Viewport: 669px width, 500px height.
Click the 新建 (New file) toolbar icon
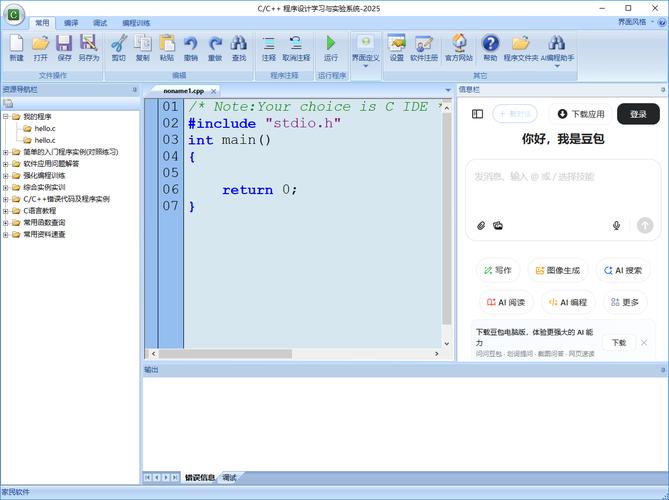point(16,44)
